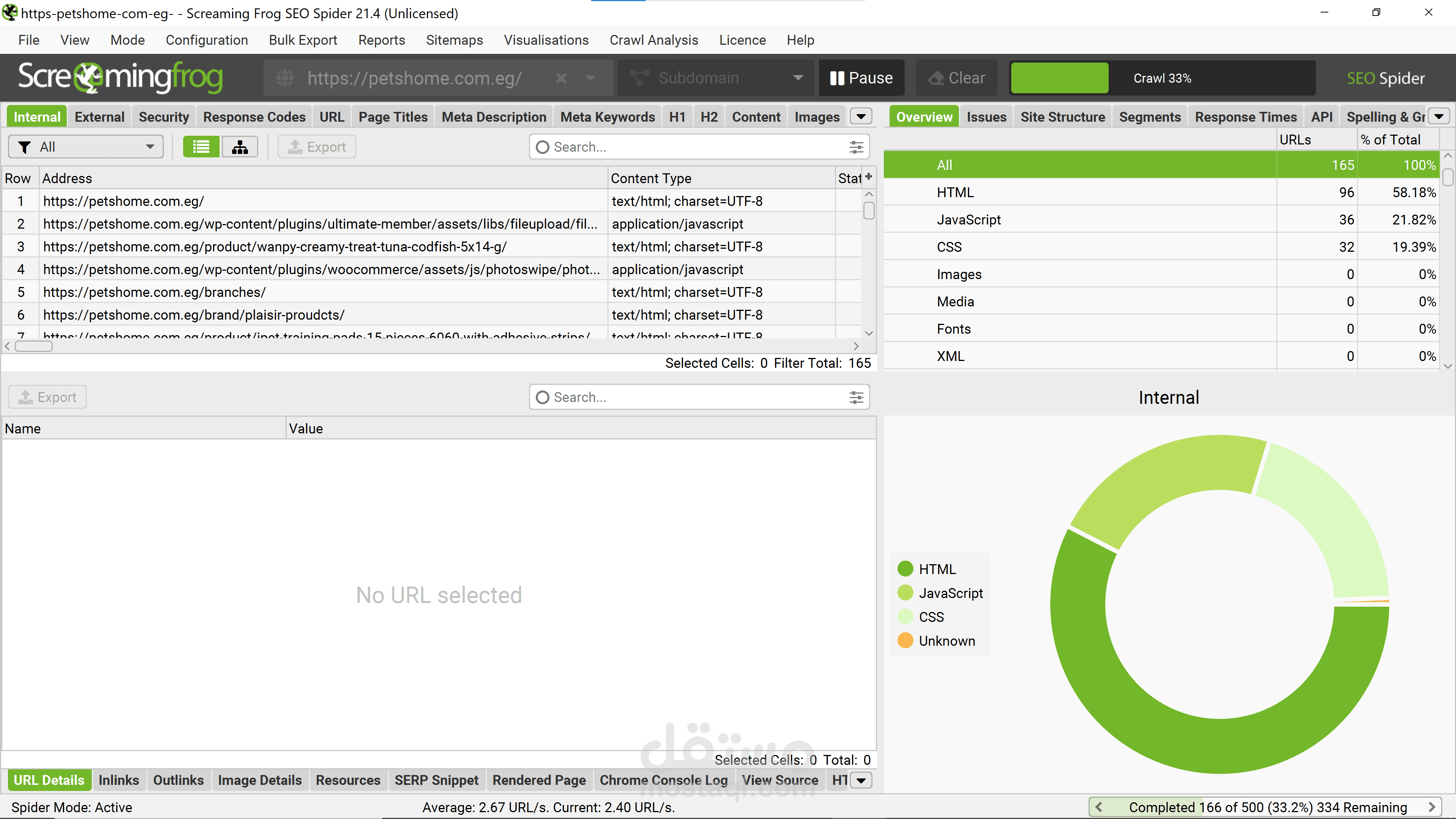Screen dimensions: 1456x819
Task: Click previous arrow in completed status bar
Action: click(x=1099, y=807)
